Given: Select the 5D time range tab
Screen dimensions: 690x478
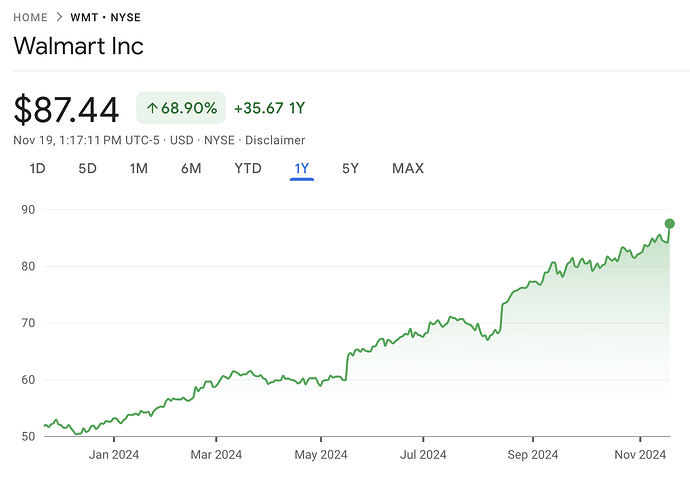Looking at the screenshot, I should point(87,169).
